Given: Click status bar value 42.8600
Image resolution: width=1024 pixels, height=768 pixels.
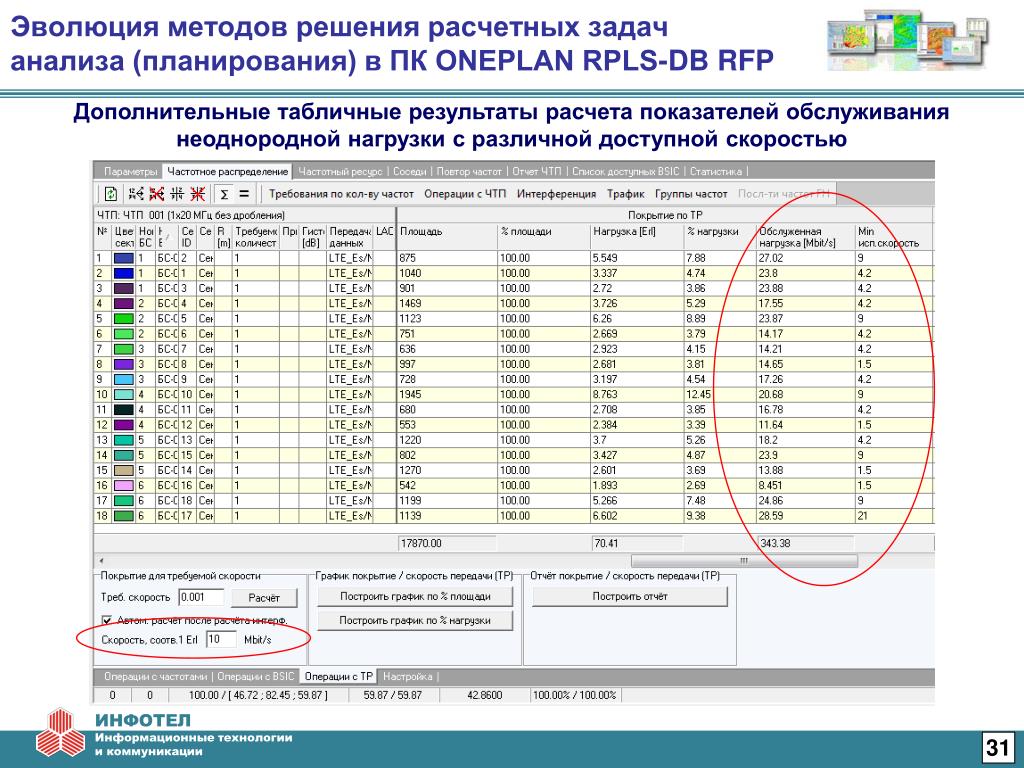Looking at the screenshot, I should click(485, 696).
